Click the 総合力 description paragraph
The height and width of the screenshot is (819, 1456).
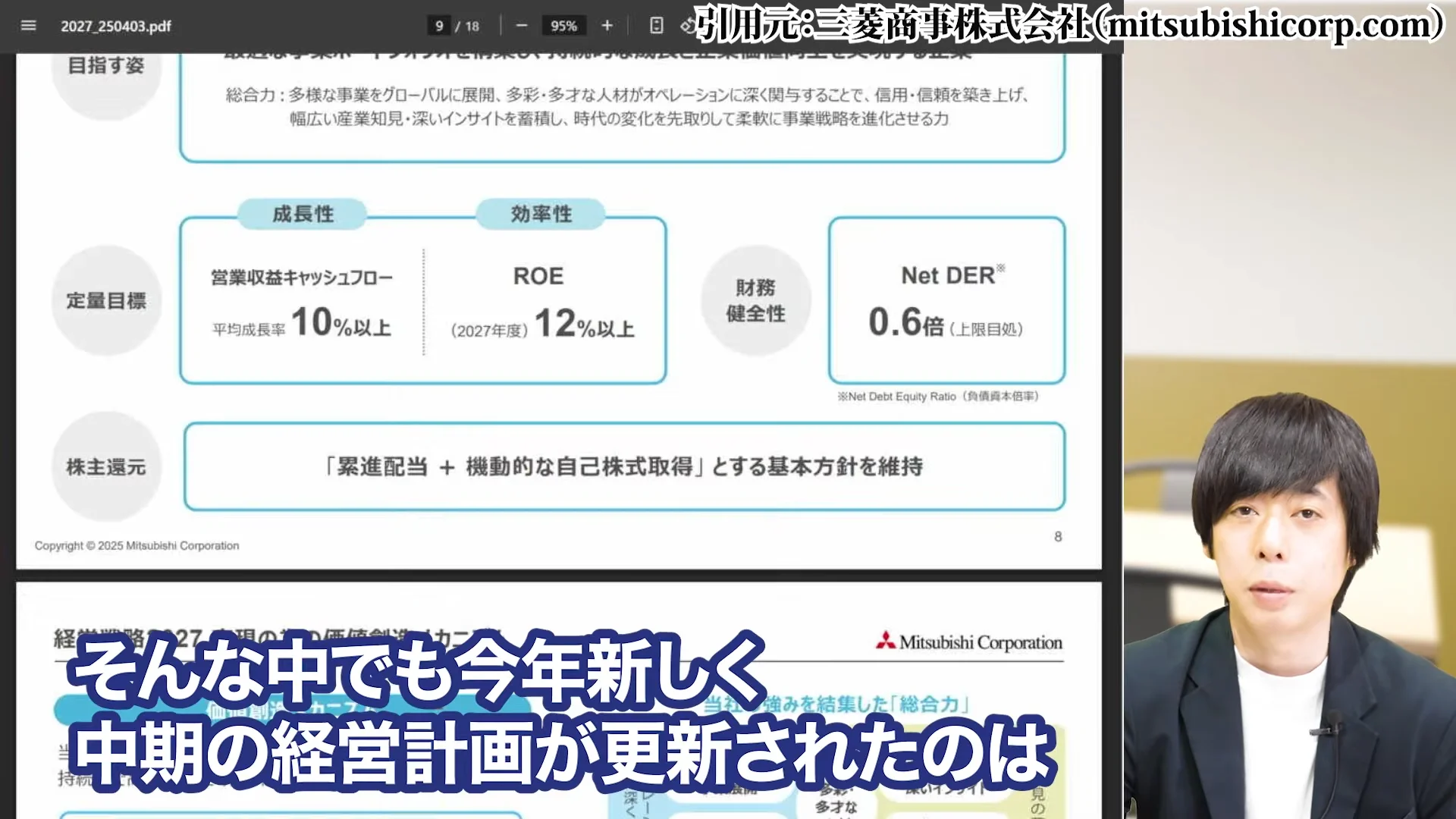626,106
